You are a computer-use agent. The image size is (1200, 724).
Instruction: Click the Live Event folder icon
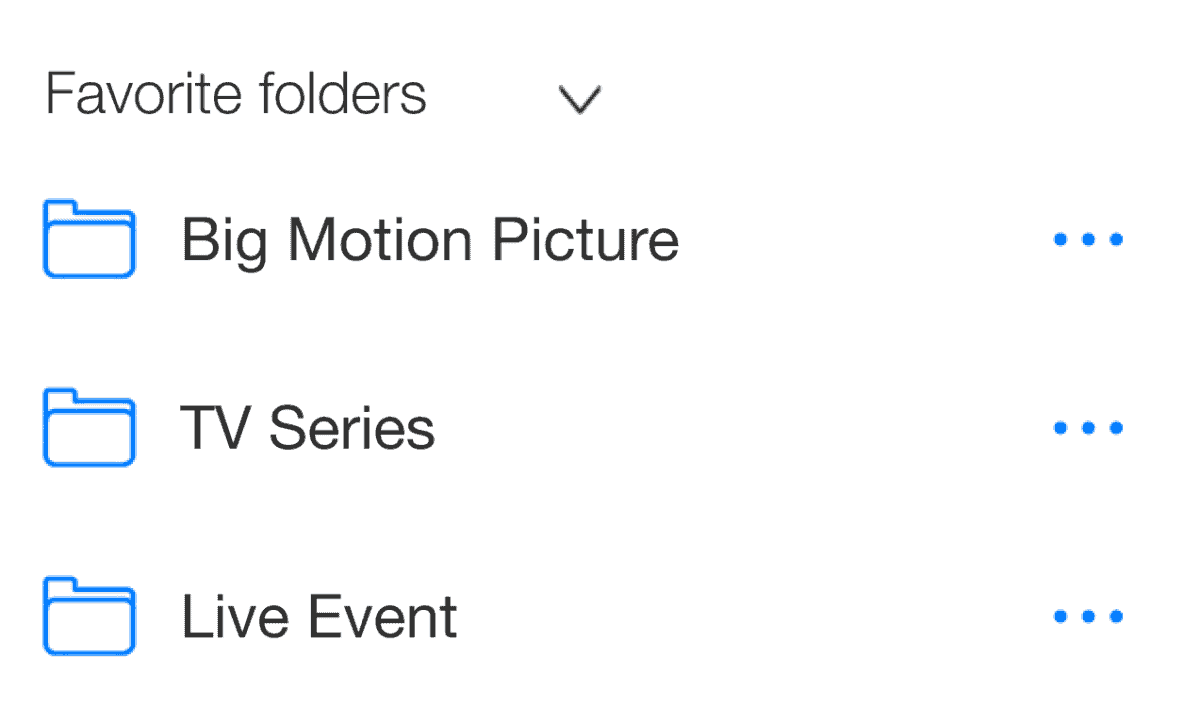pyautogui.click(x=88, y=616)
